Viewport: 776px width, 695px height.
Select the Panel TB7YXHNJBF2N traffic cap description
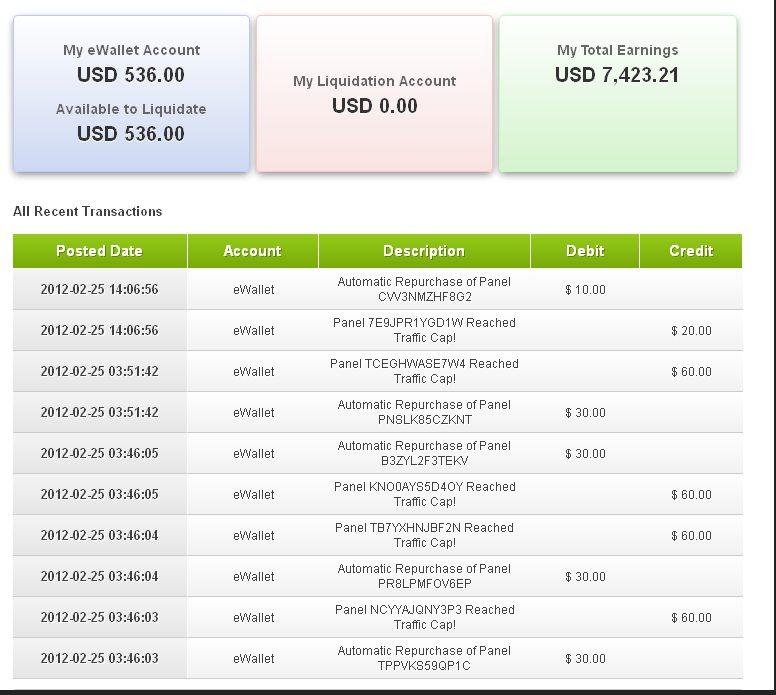coord(424,535)
